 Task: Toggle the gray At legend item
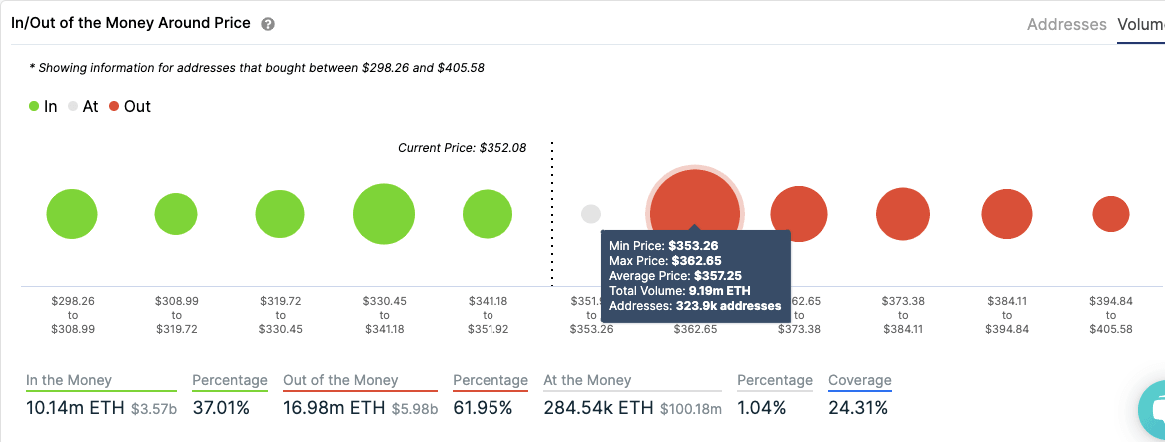click(x=83, y=106)
